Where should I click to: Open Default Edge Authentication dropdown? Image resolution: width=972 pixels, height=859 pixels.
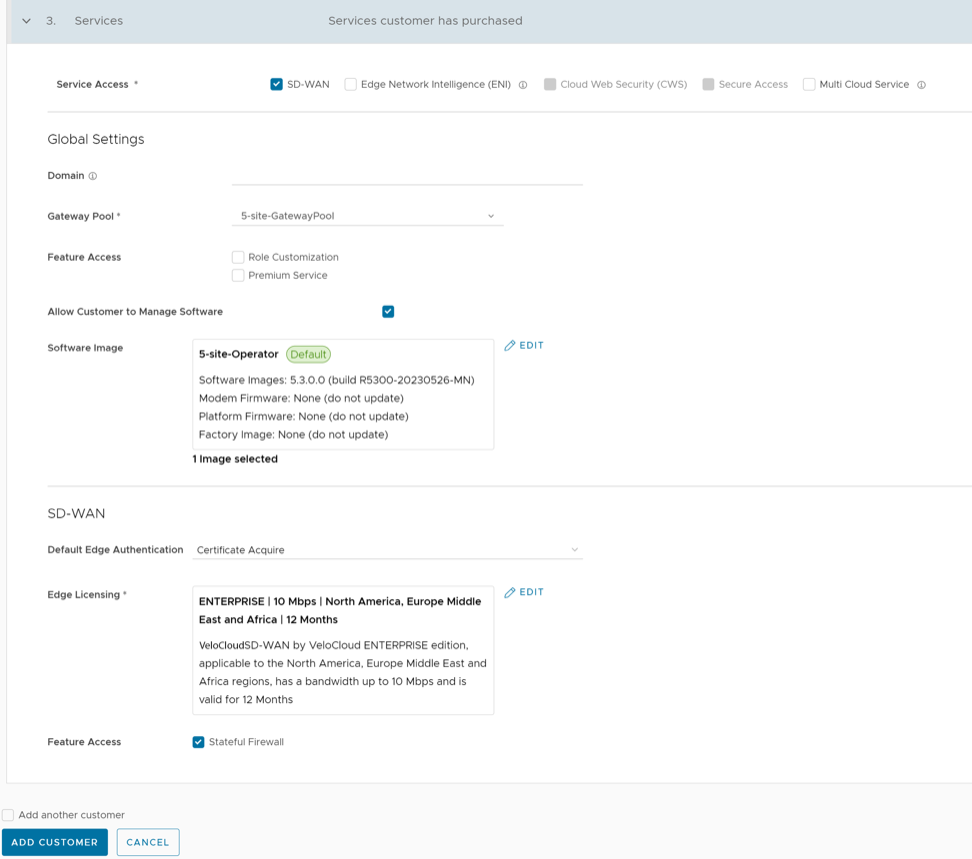pos(387,550)
